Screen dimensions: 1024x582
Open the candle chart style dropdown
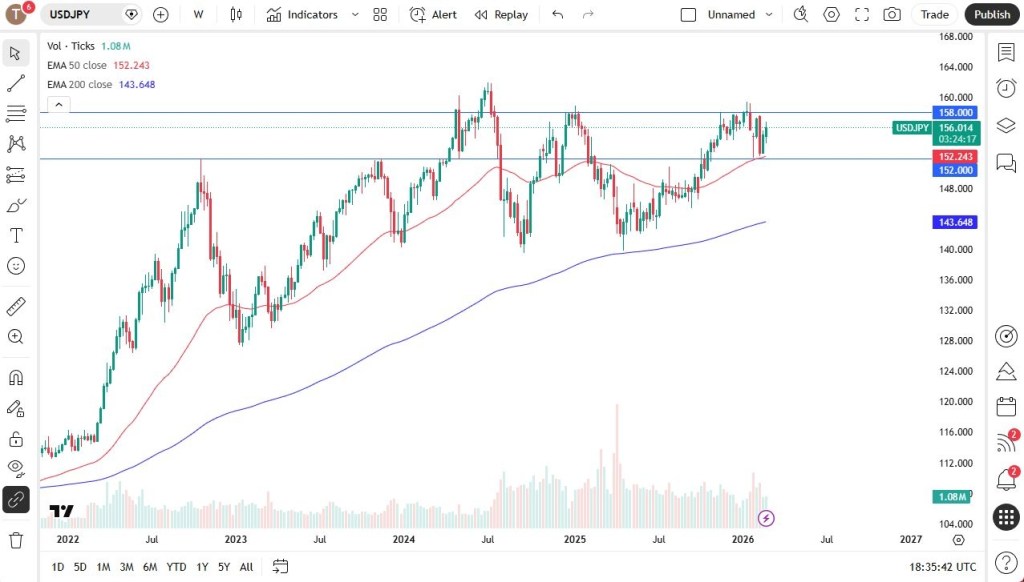236,15
